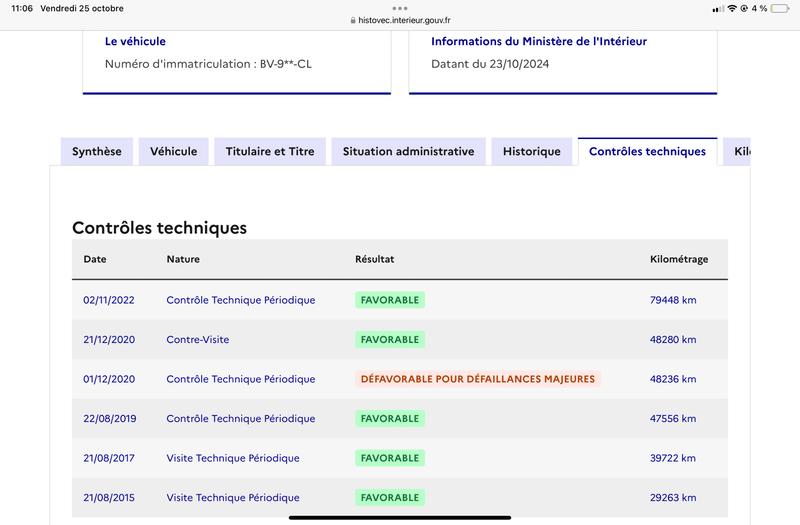The height and width of the screenshot is (525, 800).
Task: Click 'Visite Technique Périodique' in 21/08/2015 row
Action: pos(233,497)
